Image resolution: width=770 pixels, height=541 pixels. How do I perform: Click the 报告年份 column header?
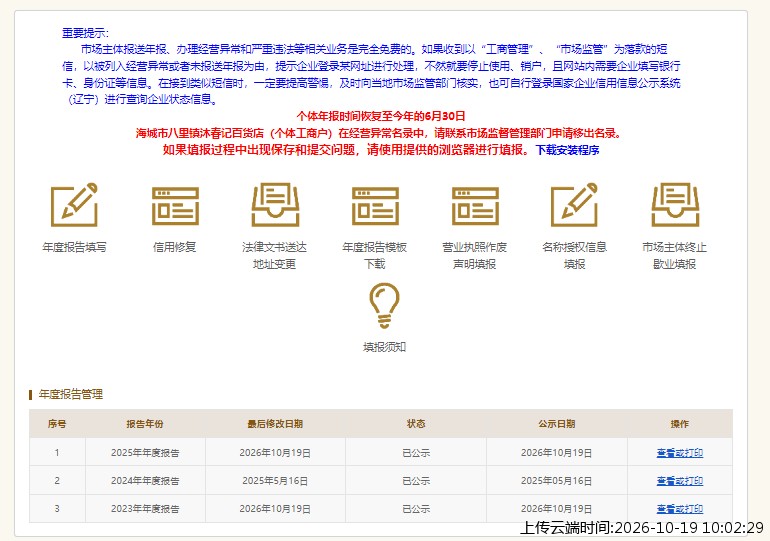[145, 424]
